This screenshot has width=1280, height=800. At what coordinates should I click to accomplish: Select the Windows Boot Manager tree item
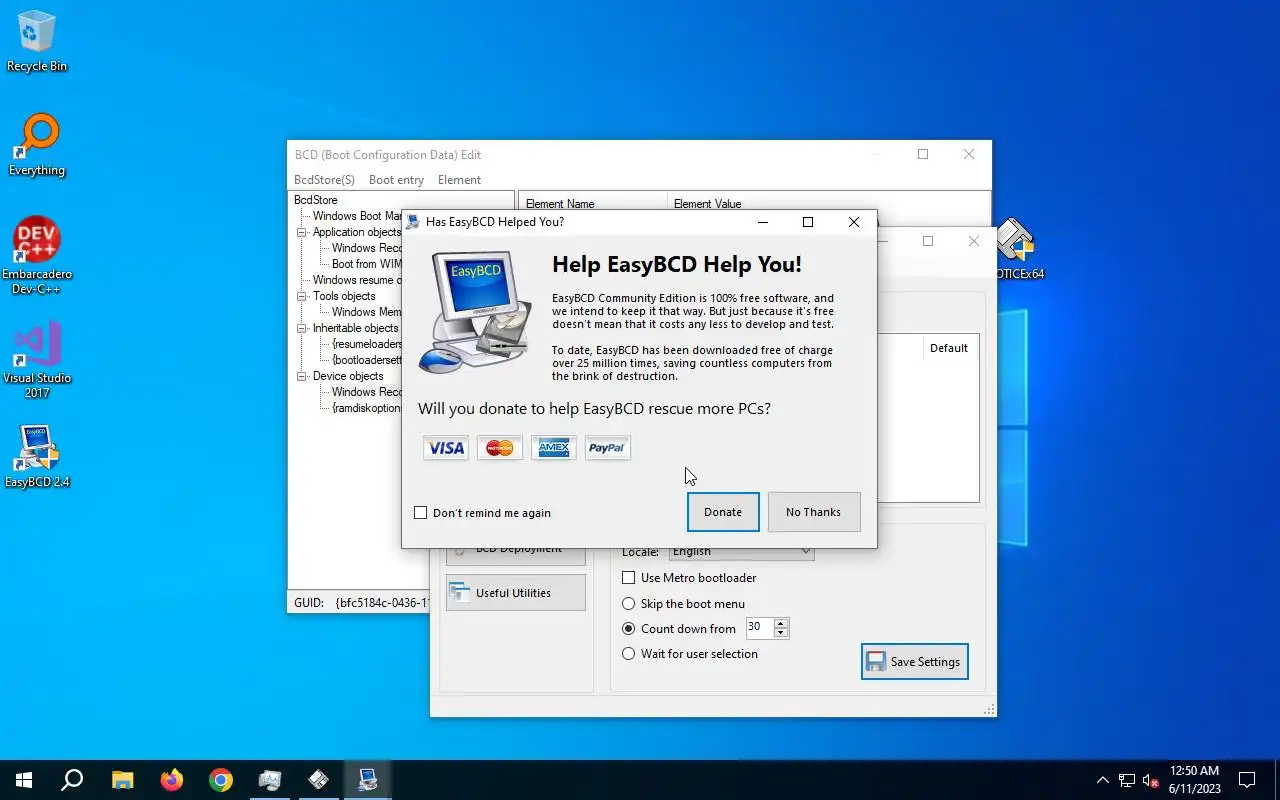357,216
